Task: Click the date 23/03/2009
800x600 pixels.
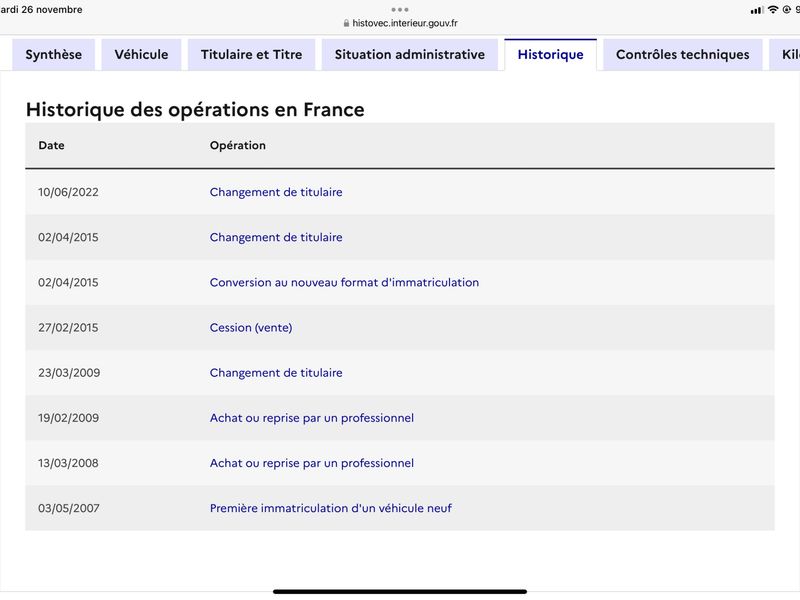Action: 69,373
